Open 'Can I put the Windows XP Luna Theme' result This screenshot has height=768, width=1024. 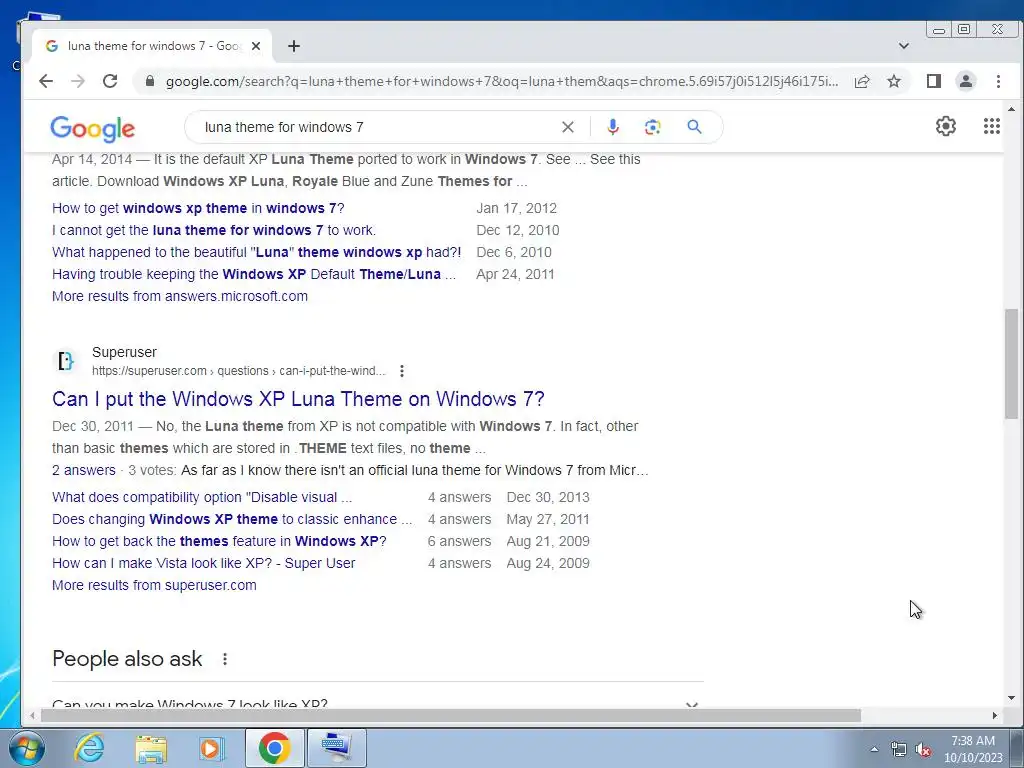pos(298,399)
